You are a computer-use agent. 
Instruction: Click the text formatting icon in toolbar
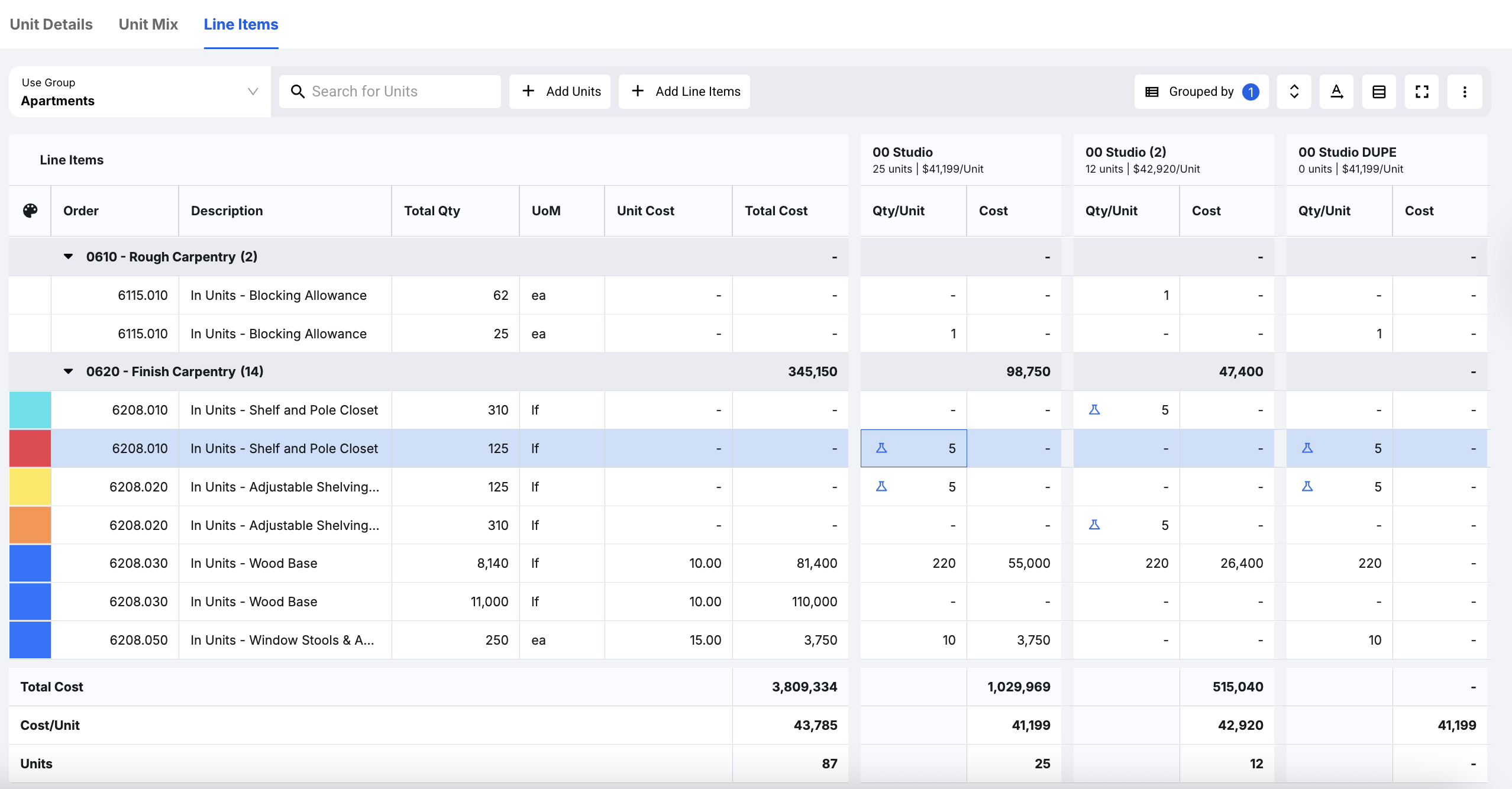pyautogui.click(x=1336, y=92)
